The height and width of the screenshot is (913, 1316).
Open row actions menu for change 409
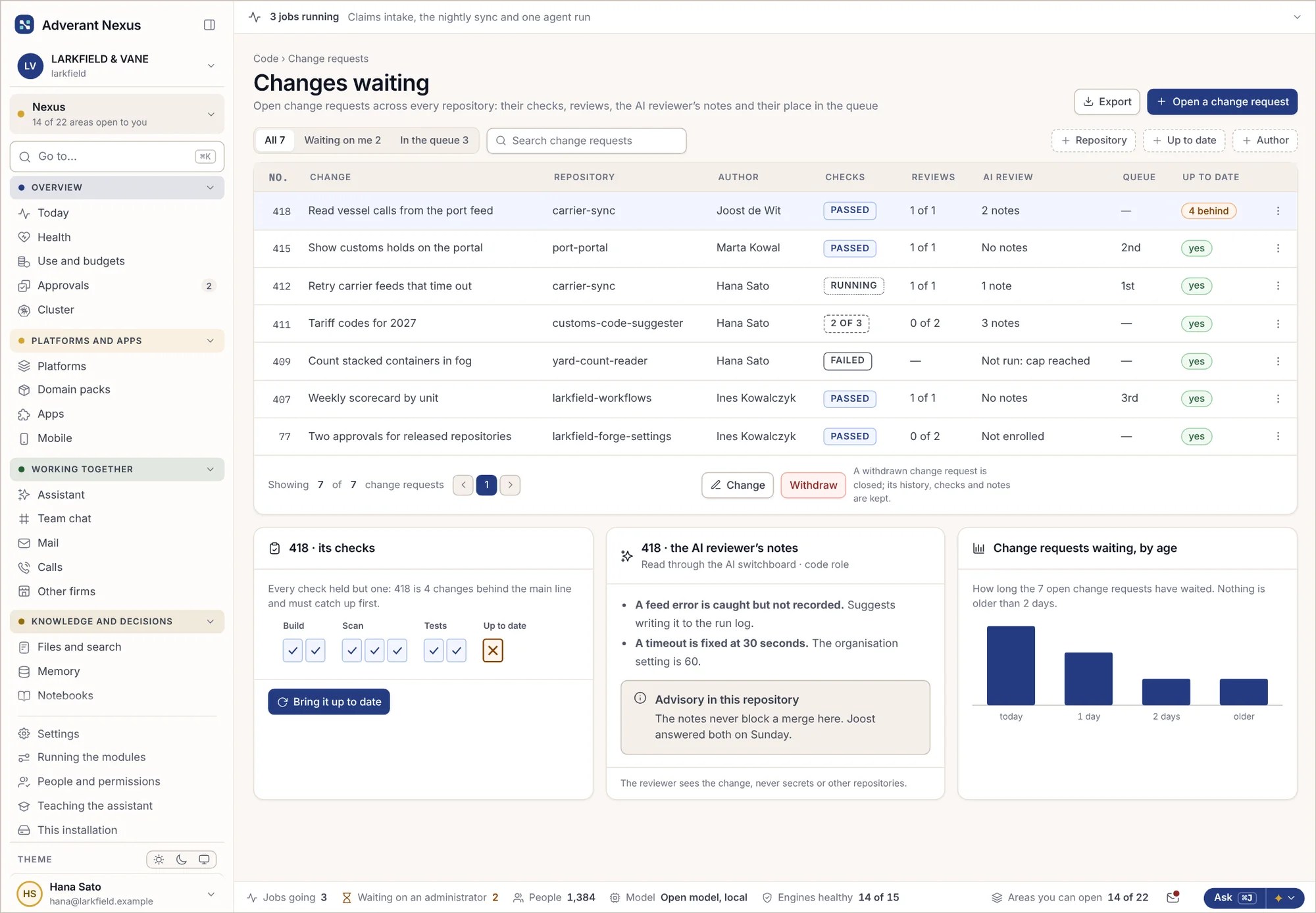1278,361
